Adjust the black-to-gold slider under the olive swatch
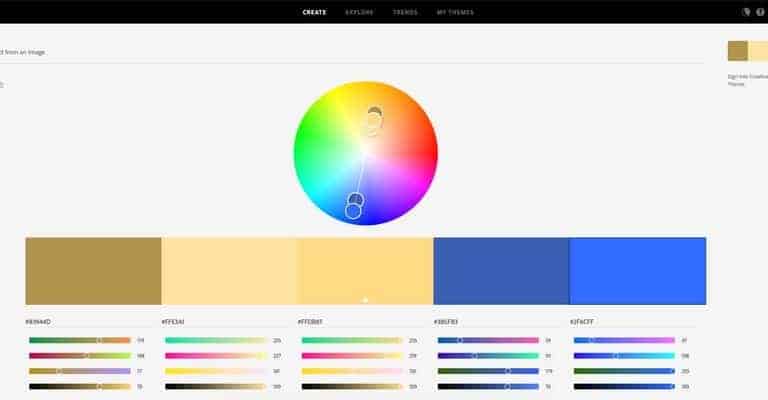Screen dimensions: 768x400 pos(80,387)
